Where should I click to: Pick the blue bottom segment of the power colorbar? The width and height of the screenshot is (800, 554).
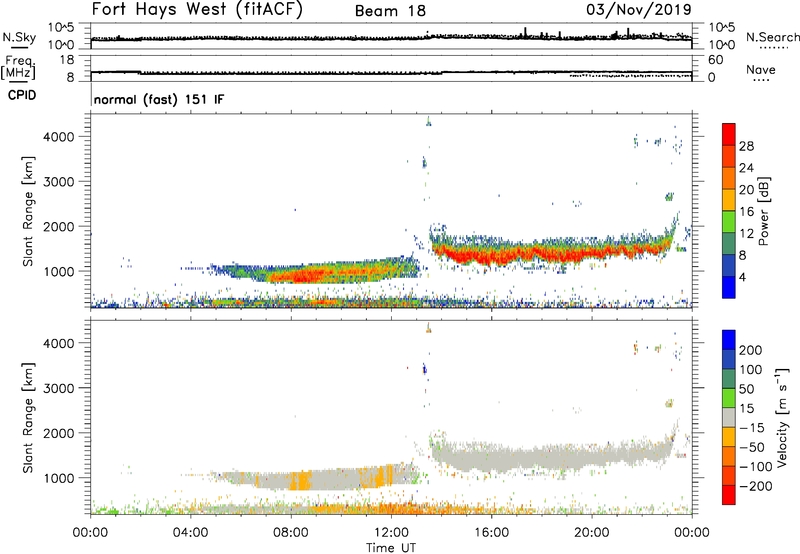pos(729,287)
